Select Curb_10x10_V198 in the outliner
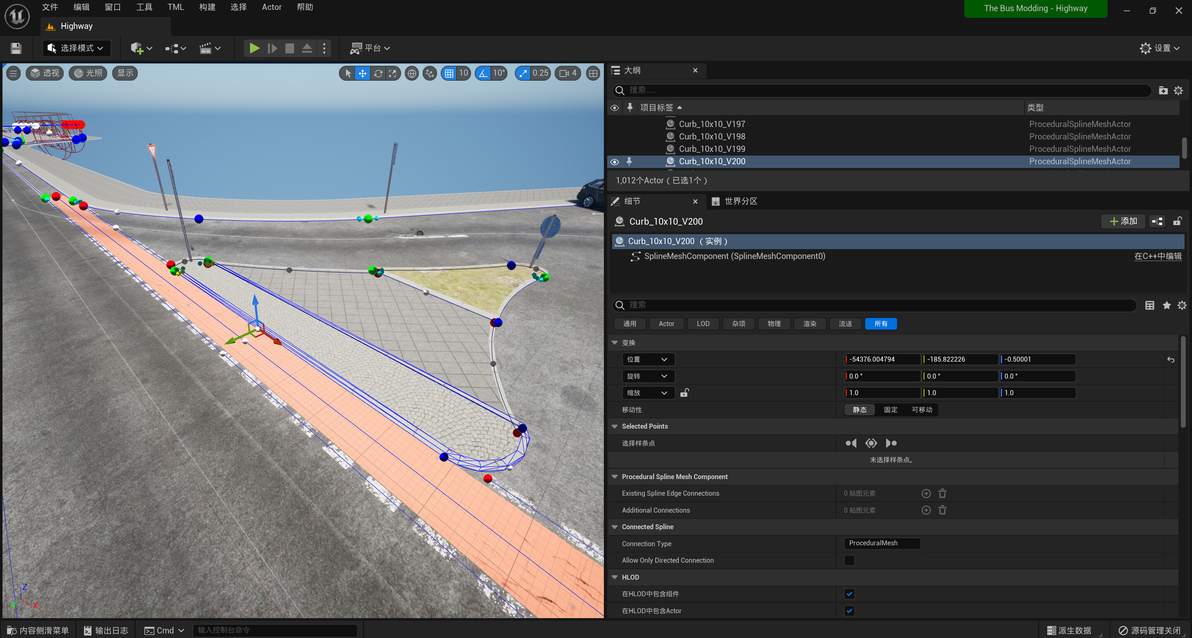The width and height of the screenshot is (1192, 638). coord(712,136)
